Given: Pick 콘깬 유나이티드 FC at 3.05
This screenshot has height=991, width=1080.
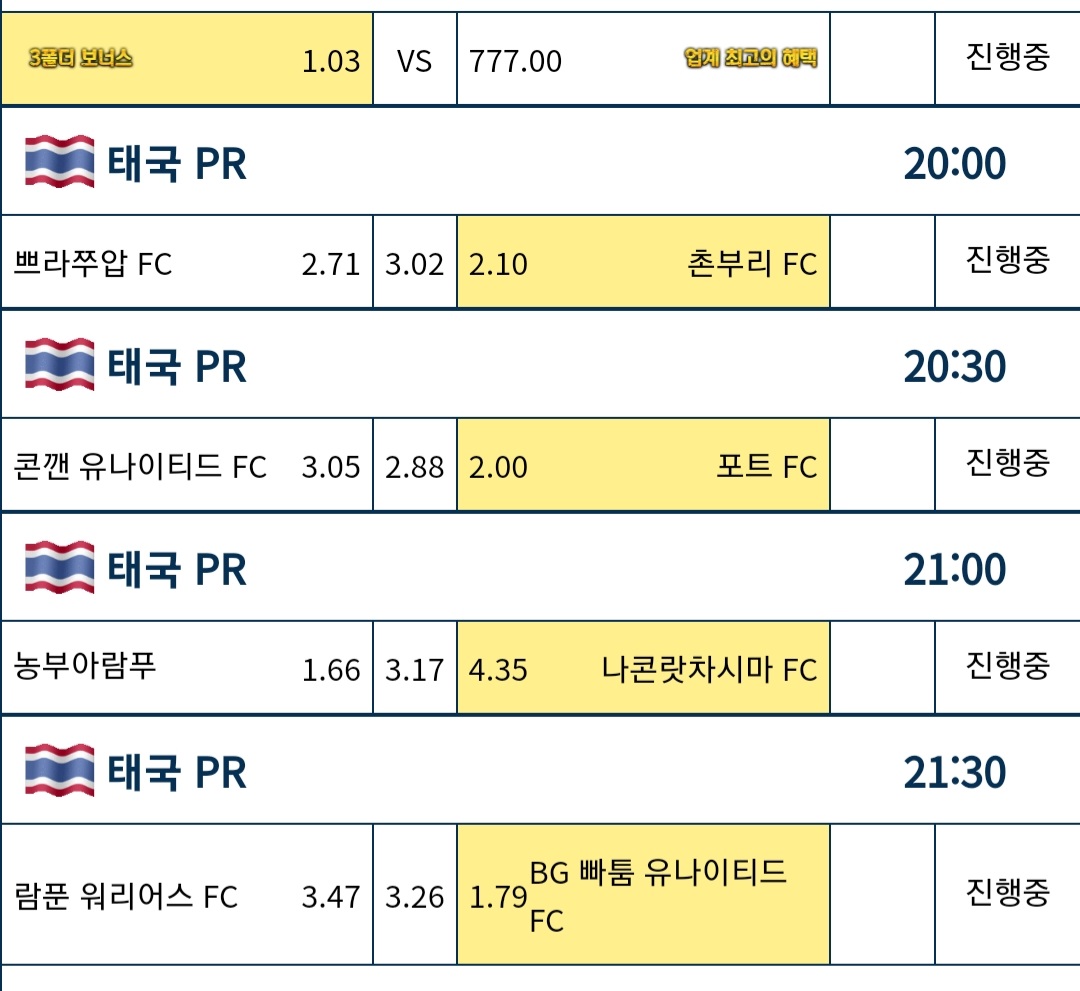Looking at the screenshot, I should point(187,465).
